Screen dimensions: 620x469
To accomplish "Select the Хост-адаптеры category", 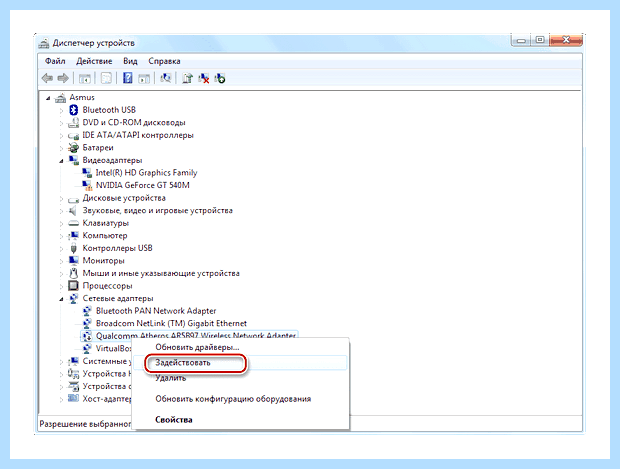I will coord(107,399).
